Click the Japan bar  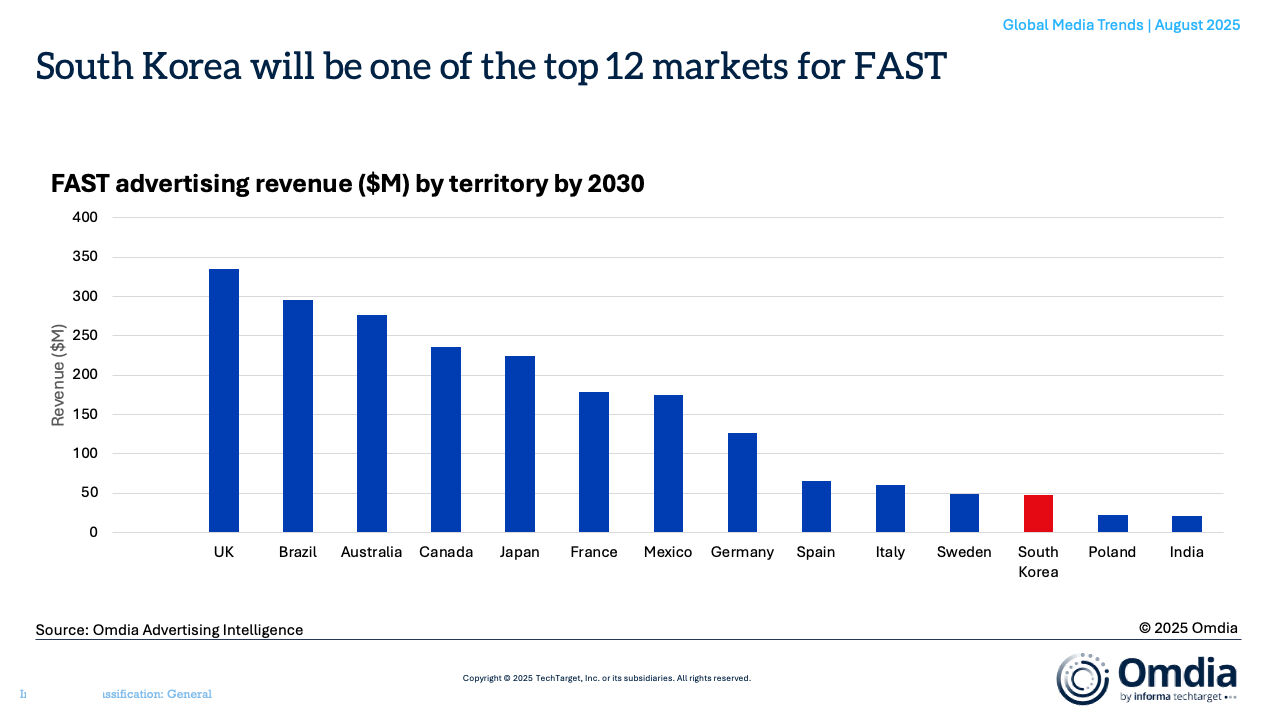coord(520,444)
